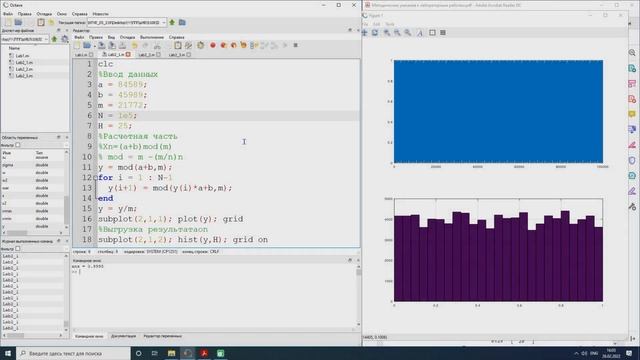Click insert text 'A' tool in Figure 1
Viewport: 640px width, 360px height.
pyautogui.click(x=420, y=33)
